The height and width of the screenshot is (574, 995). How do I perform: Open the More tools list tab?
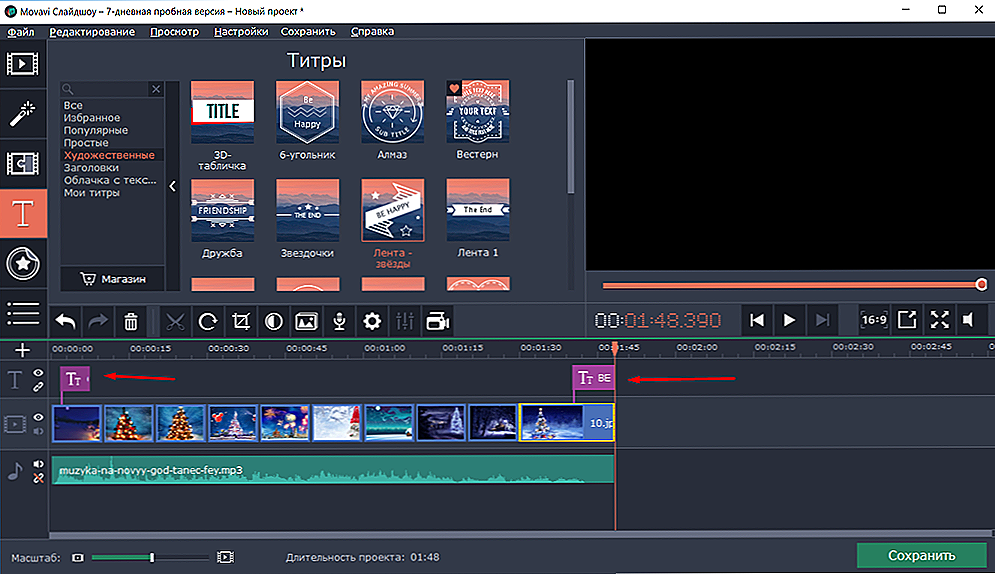(x=23, y=313)
